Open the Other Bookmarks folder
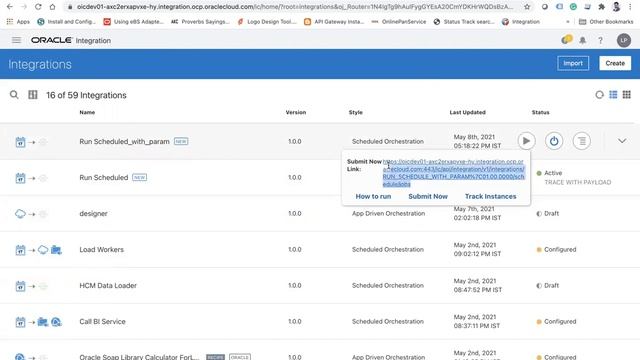 [606, 22]
